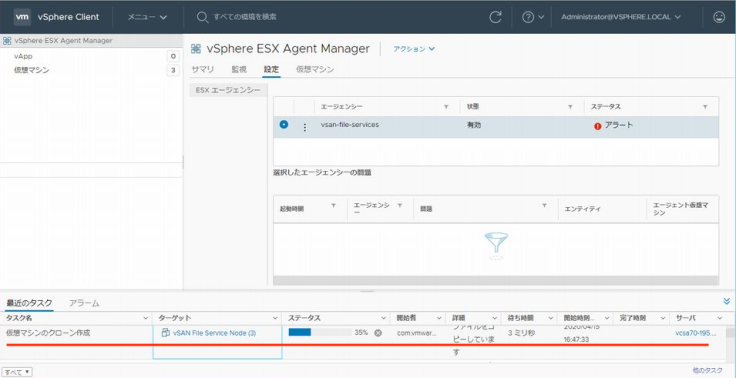Open the メニュー dropdown
The image size is (736, 378).
coord(147,17)
